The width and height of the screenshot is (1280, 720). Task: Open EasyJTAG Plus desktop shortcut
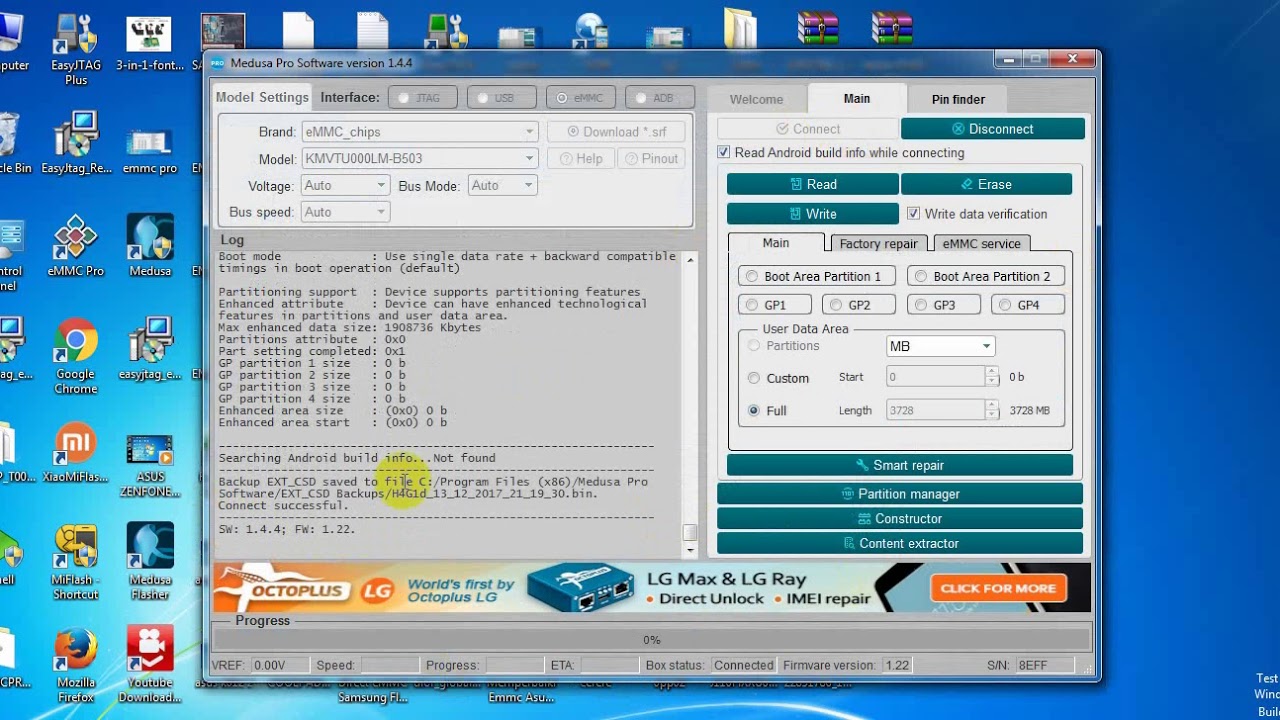[x=76, y=48]
